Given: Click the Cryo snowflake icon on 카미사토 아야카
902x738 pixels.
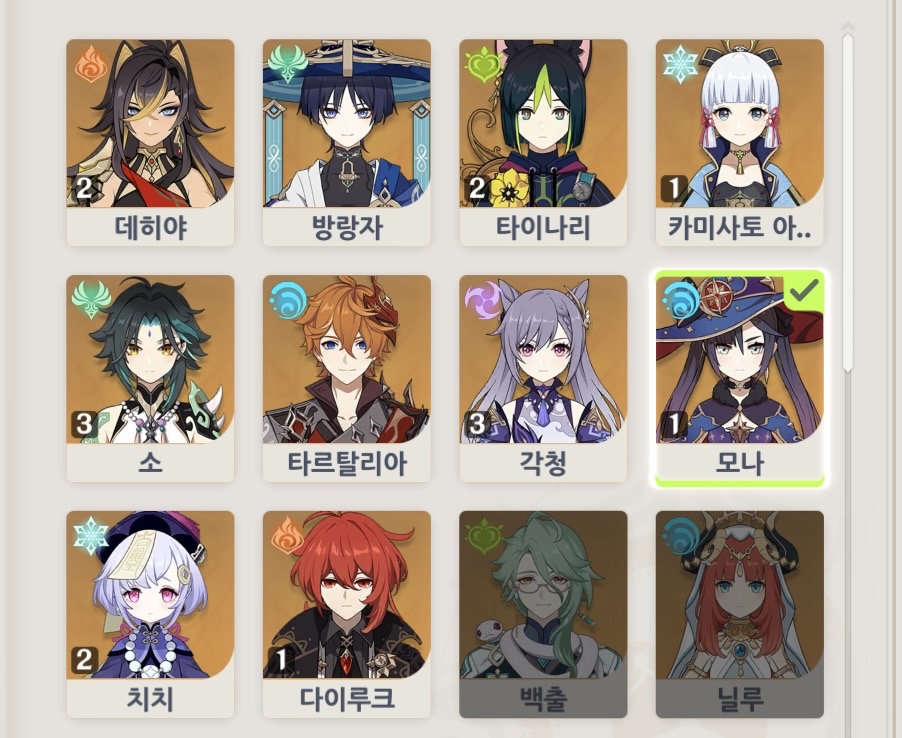Looking at the screenshot, I should (x=681, y=64).
